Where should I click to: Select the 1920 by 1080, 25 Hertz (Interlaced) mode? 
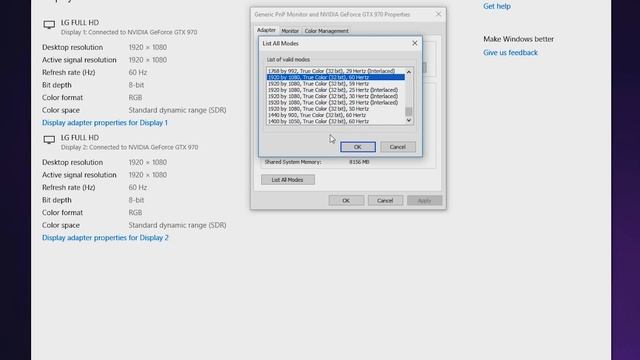335,90
